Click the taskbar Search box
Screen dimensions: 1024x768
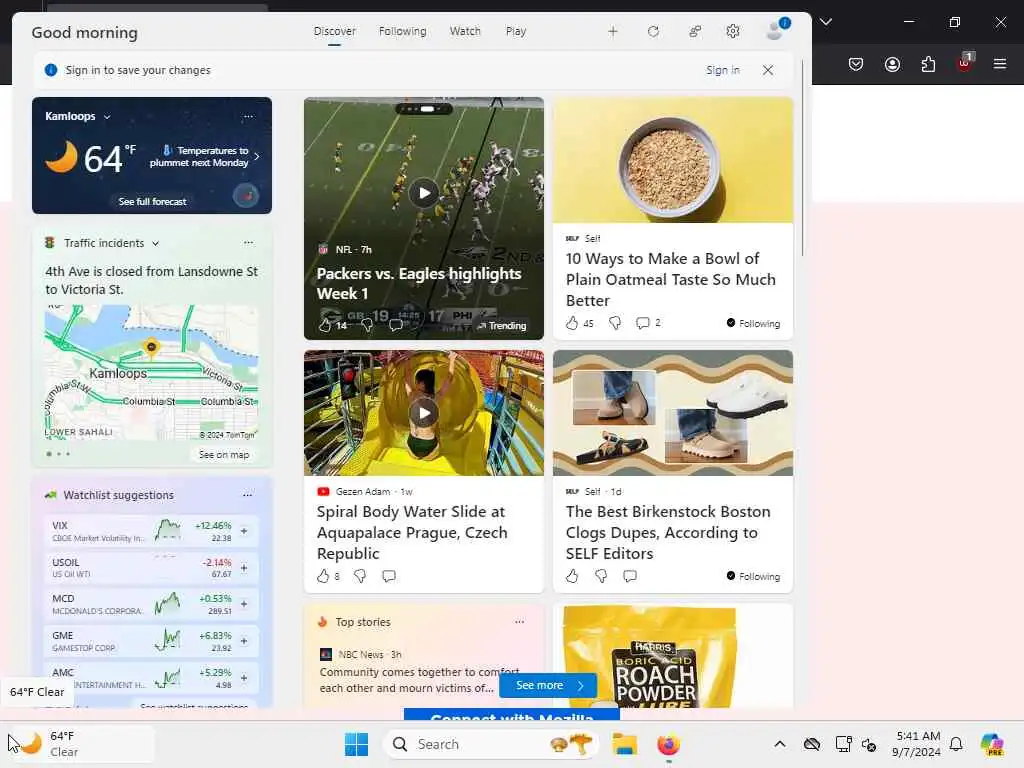(x=491, y=744)
